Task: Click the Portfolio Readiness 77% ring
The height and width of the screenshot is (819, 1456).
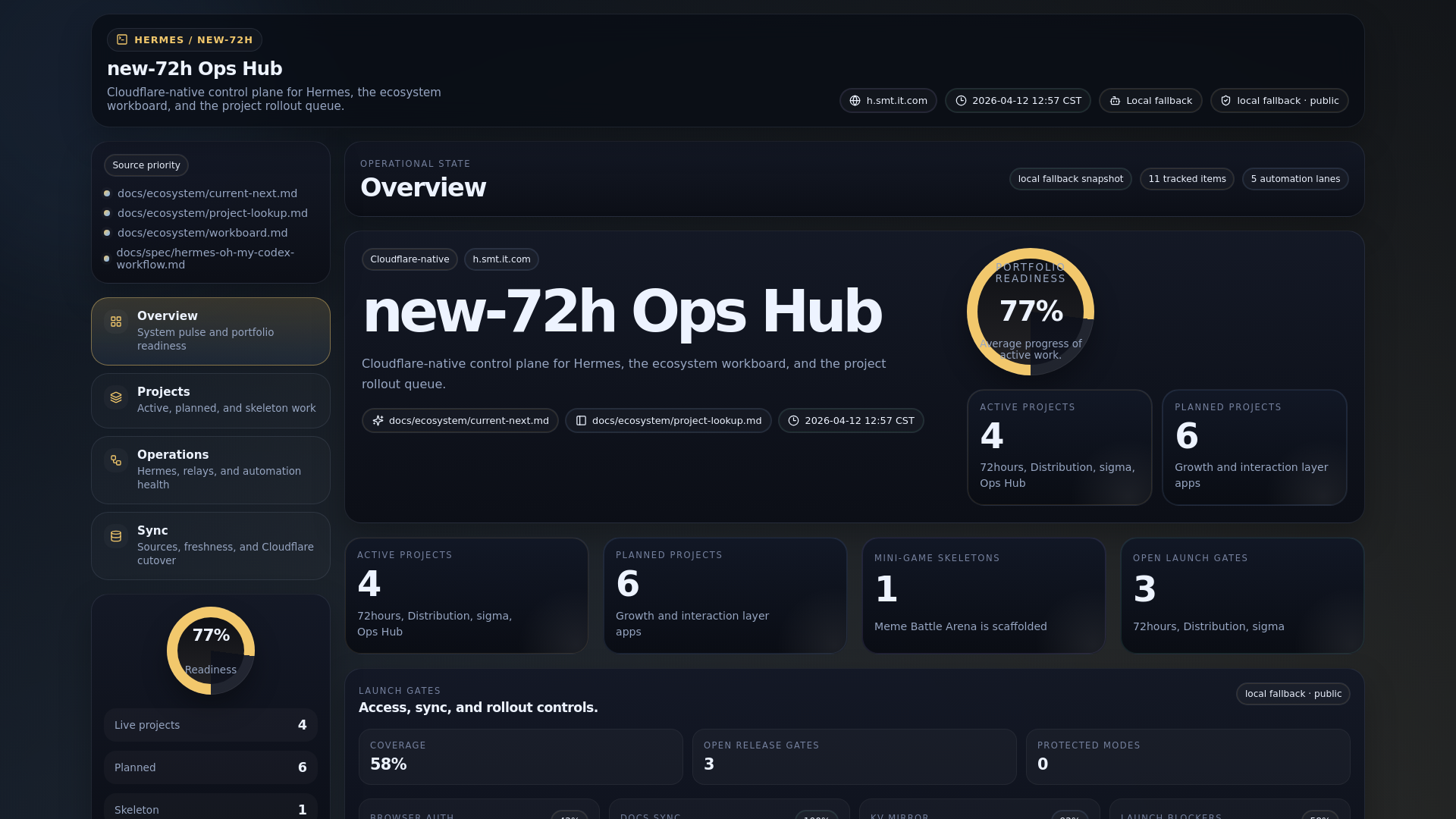Action: [x=1031, y=312]
